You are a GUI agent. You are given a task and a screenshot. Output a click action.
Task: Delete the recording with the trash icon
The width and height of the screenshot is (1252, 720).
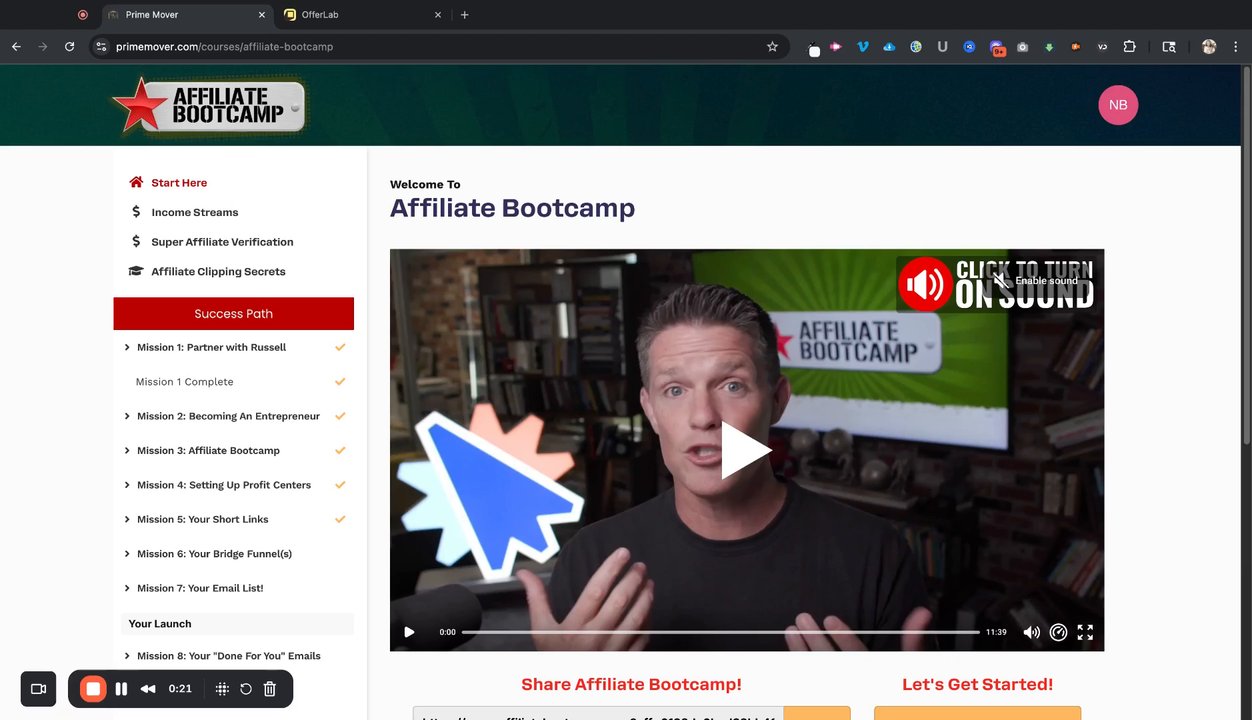(x=270, y=689)
